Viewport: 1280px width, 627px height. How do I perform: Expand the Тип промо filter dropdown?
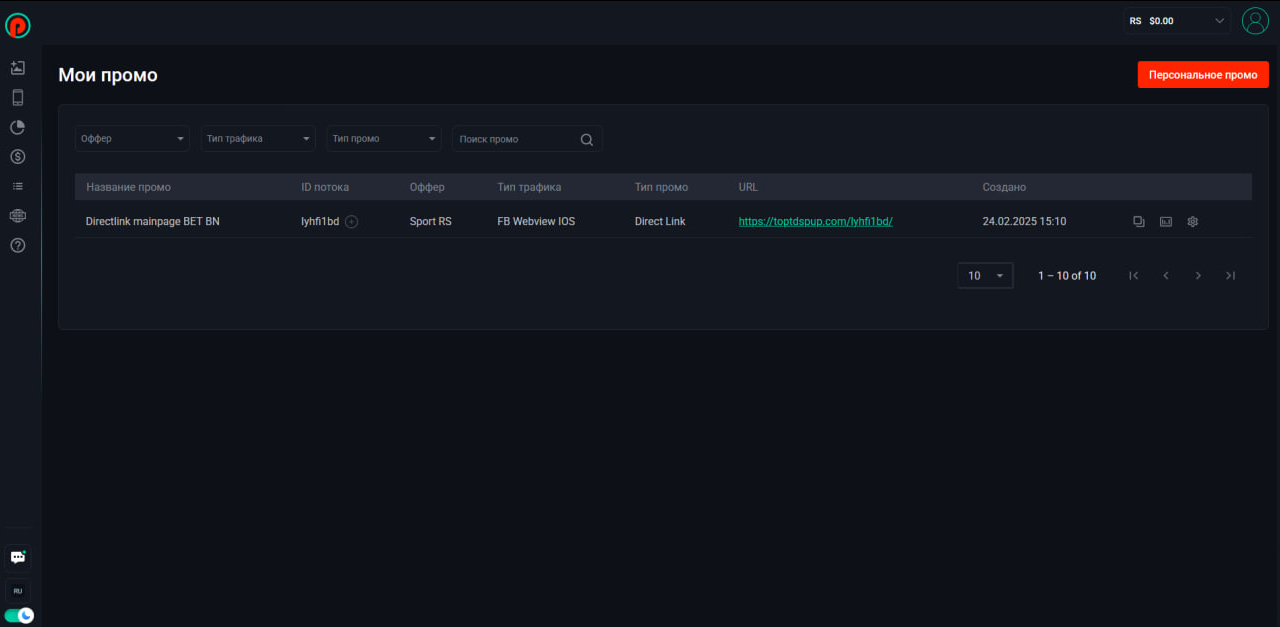pos(384,139)
